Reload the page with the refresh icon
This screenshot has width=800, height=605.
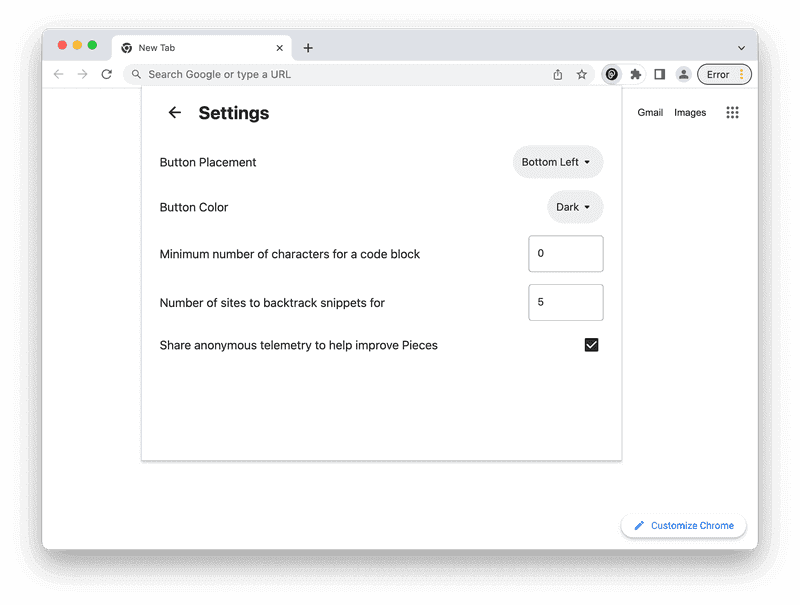tap(107, 74)
